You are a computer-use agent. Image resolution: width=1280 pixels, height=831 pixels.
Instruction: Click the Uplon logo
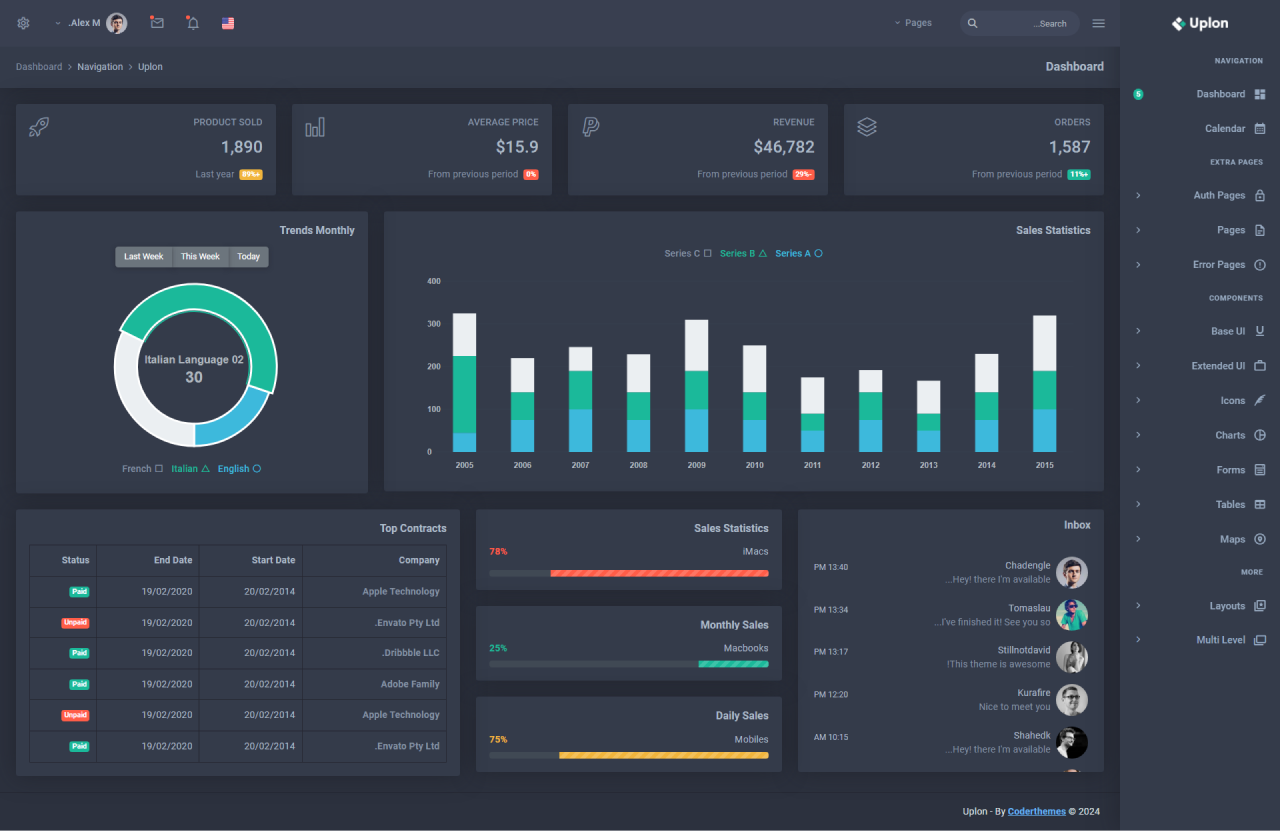click(1200, 23)
